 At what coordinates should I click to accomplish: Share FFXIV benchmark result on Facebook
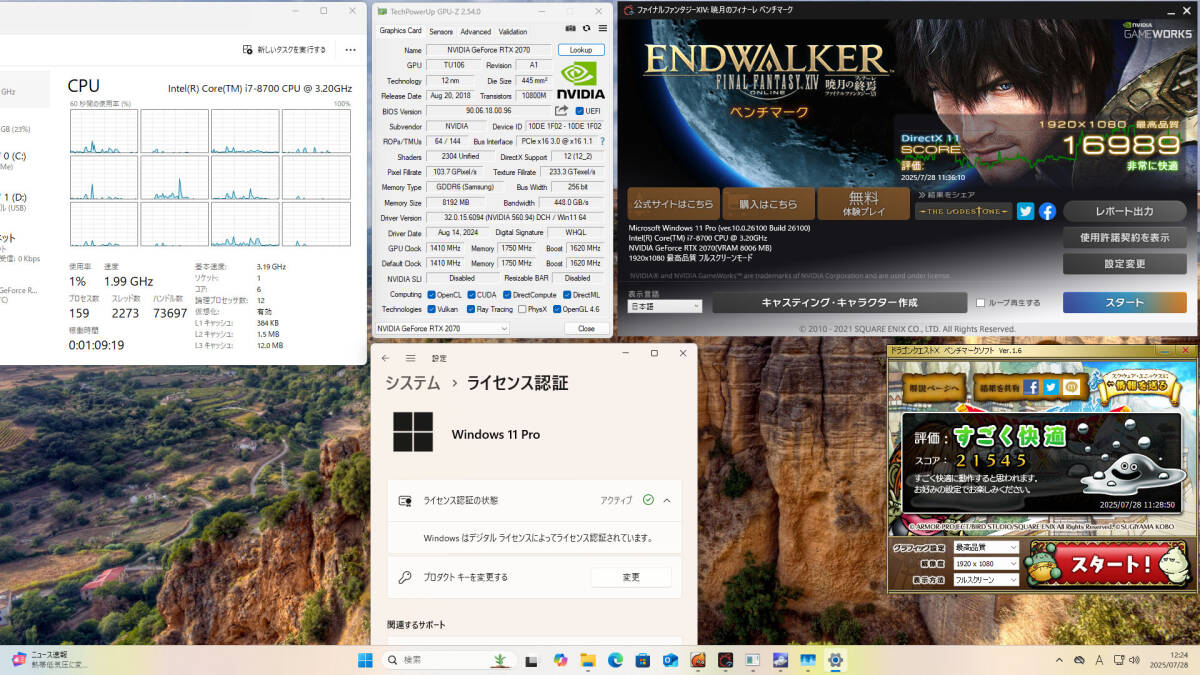(x=1047, y=211)
